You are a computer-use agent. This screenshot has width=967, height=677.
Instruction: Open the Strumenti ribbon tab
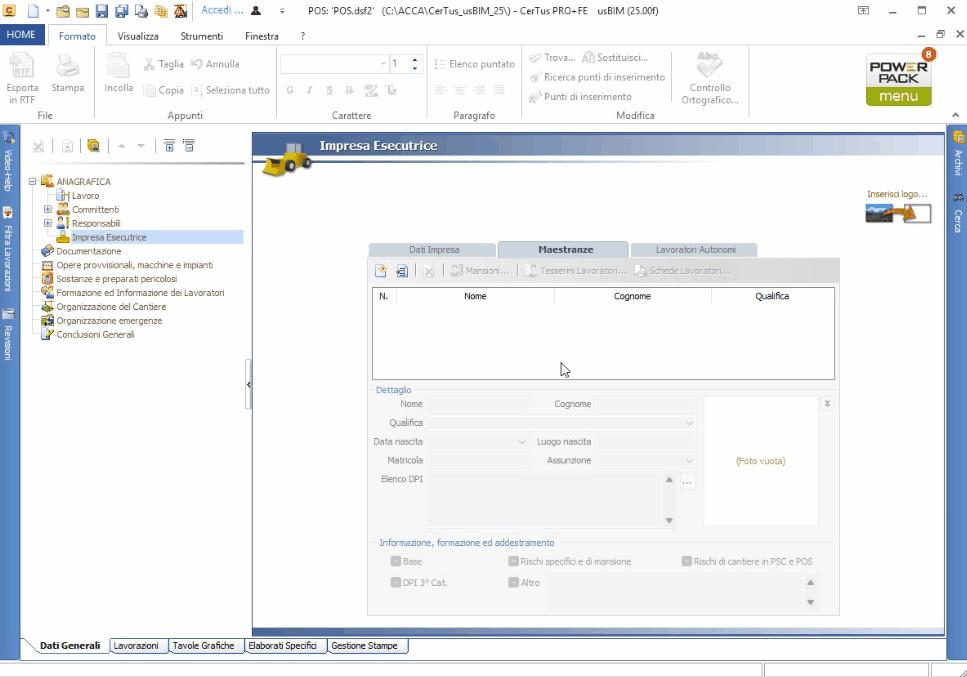click(x=202, y=36)
